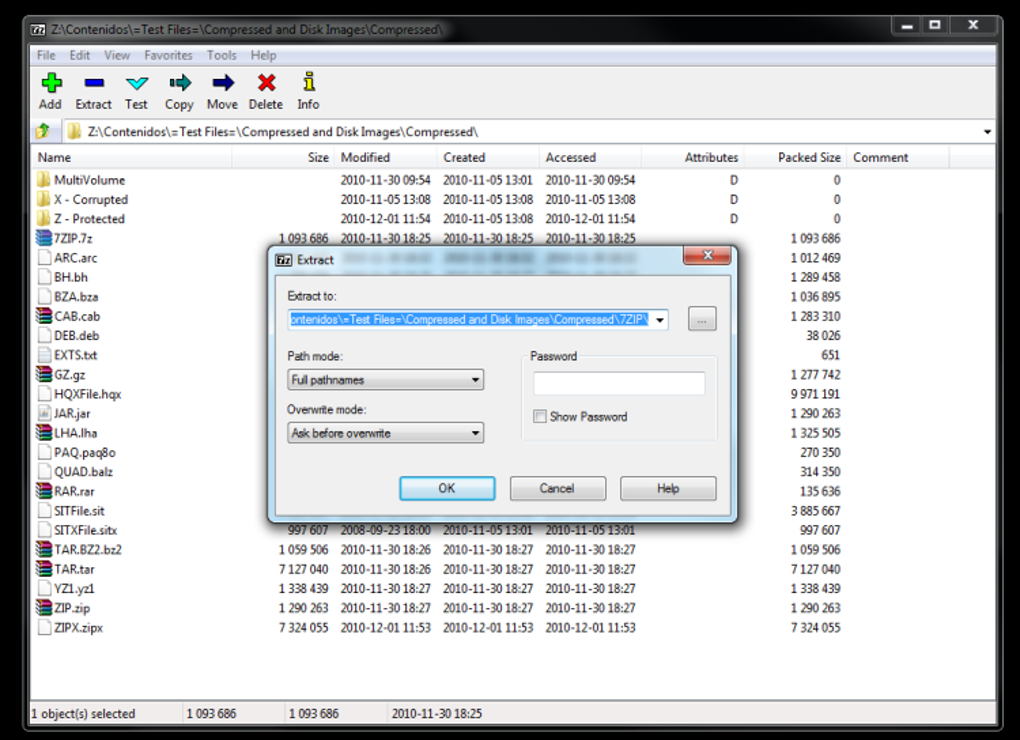Open the RAR.rar archive icon
The image size is (1020, 740).
click(44, 491)
